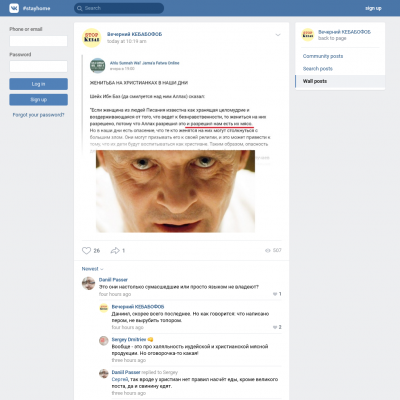Open Вечерний КЕБАБОФОБ back to page link

[344, 32]
